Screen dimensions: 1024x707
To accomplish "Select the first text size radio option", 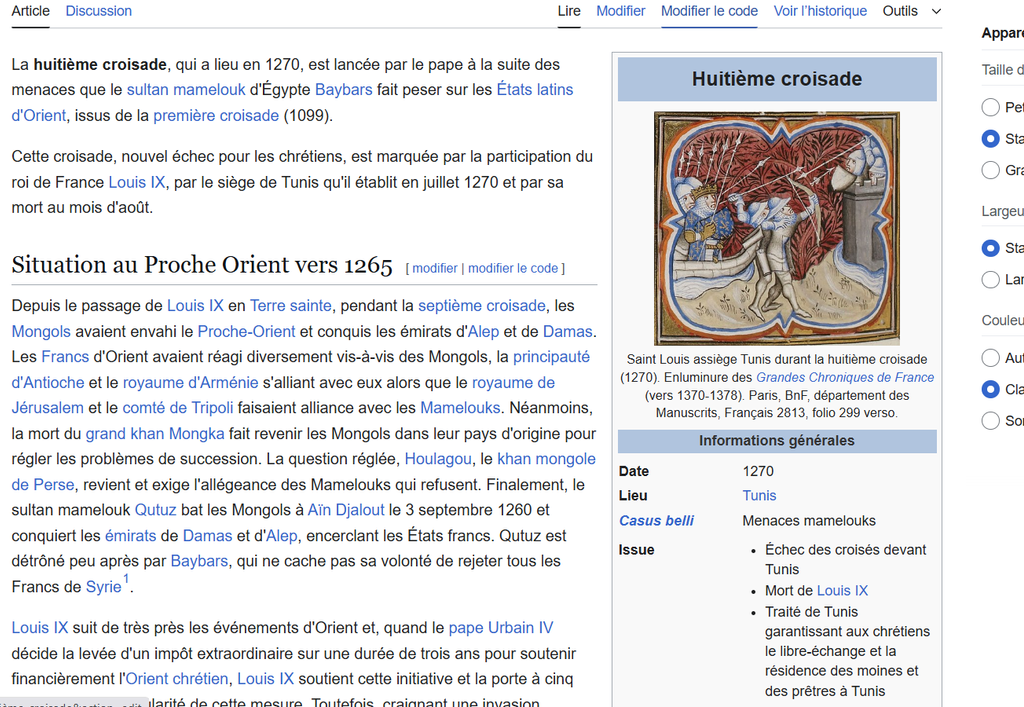I will tap(991, 107).
